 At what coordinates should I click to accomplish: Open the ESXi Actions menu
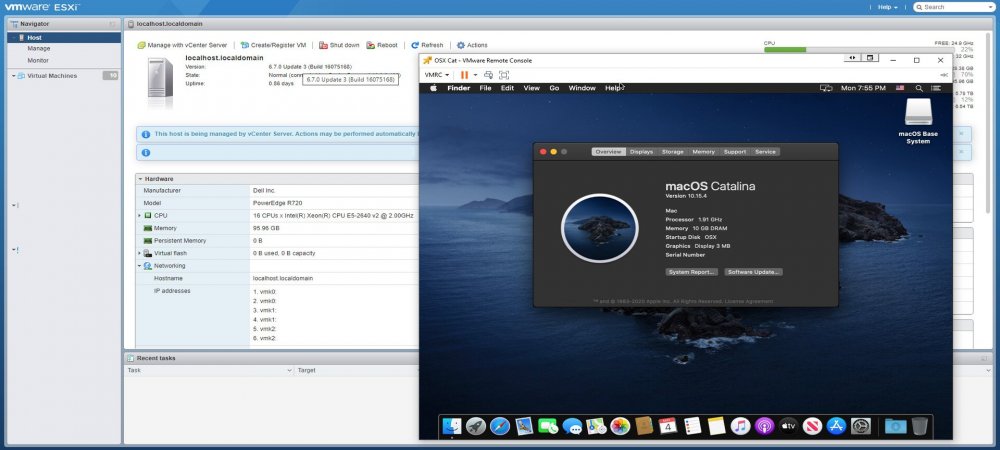tap(472, 45)
